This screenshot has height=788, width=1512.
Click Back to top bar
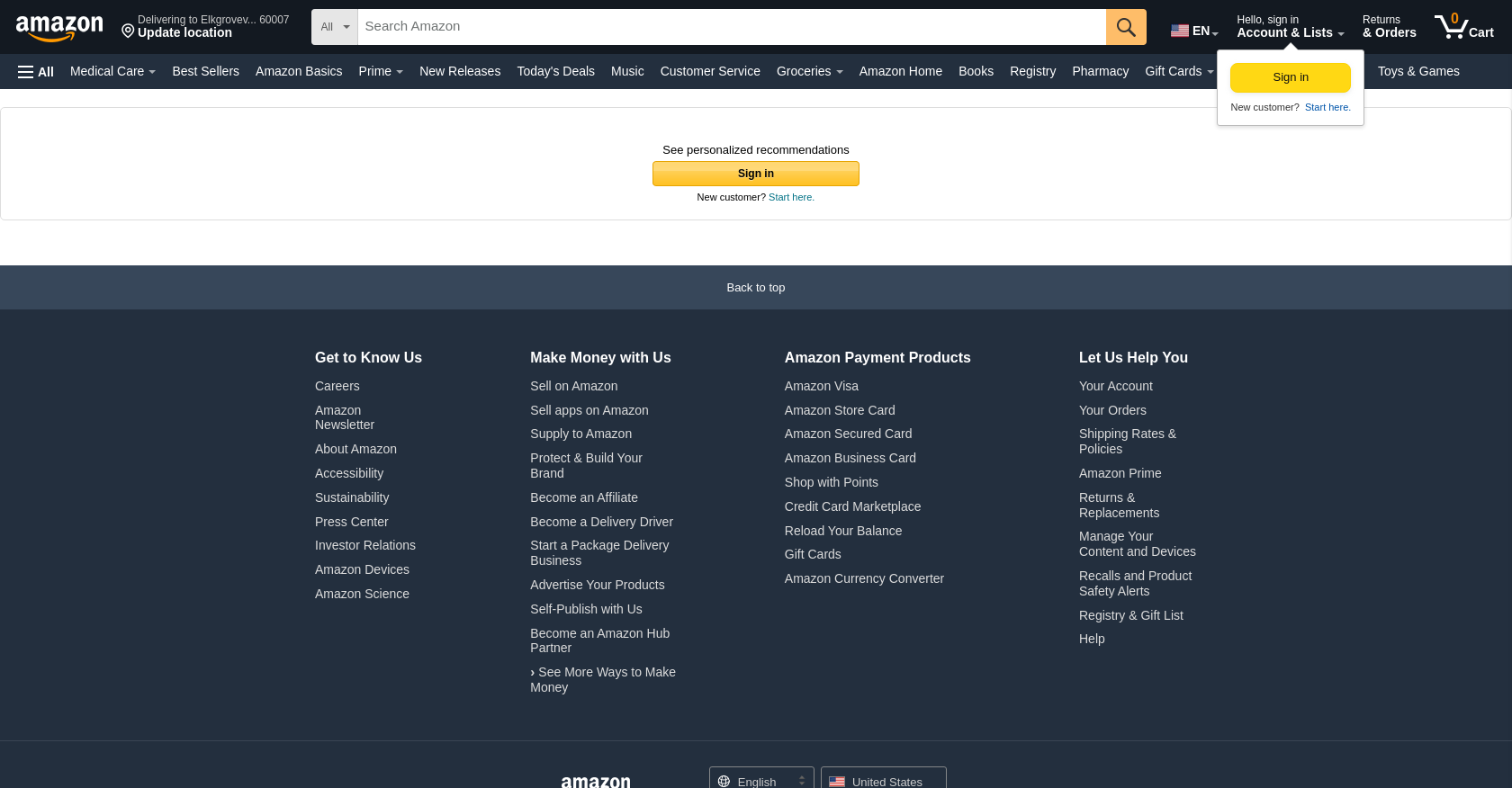click(756, 288)
